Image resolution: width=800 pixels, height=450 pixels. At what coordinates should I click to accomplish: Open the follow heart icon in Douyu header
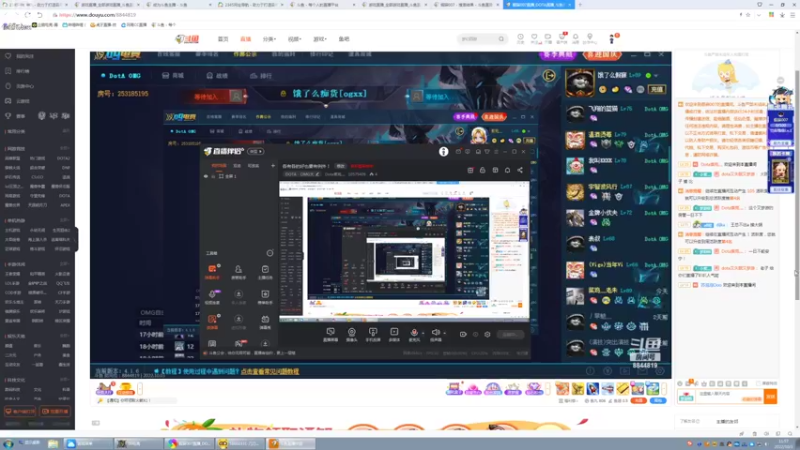point(534,37)
